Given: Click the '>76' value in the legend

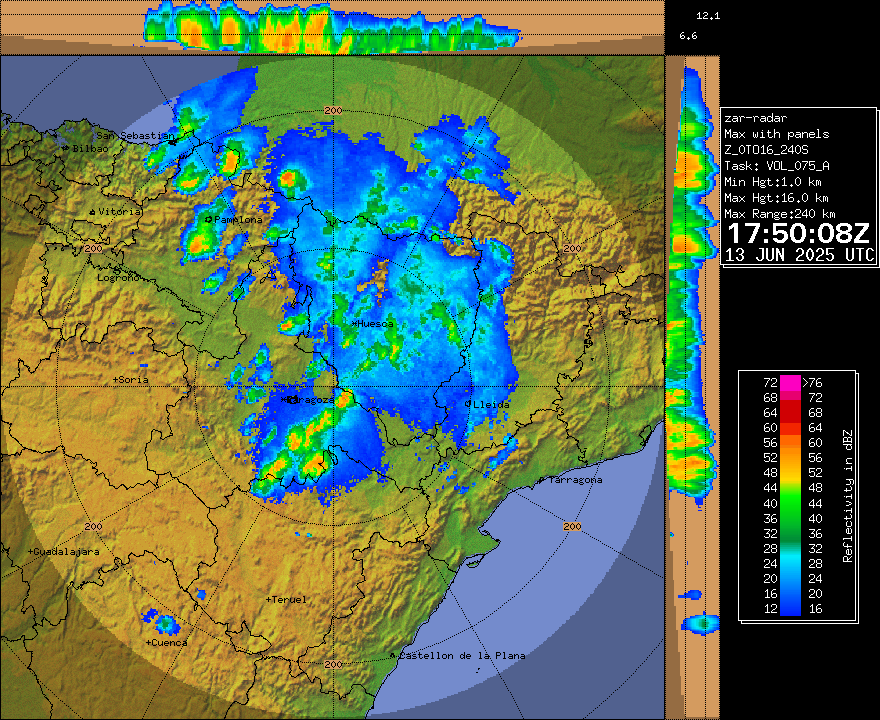Looking at the screenshot, I should pyautogui.click(x=812, y=383).
